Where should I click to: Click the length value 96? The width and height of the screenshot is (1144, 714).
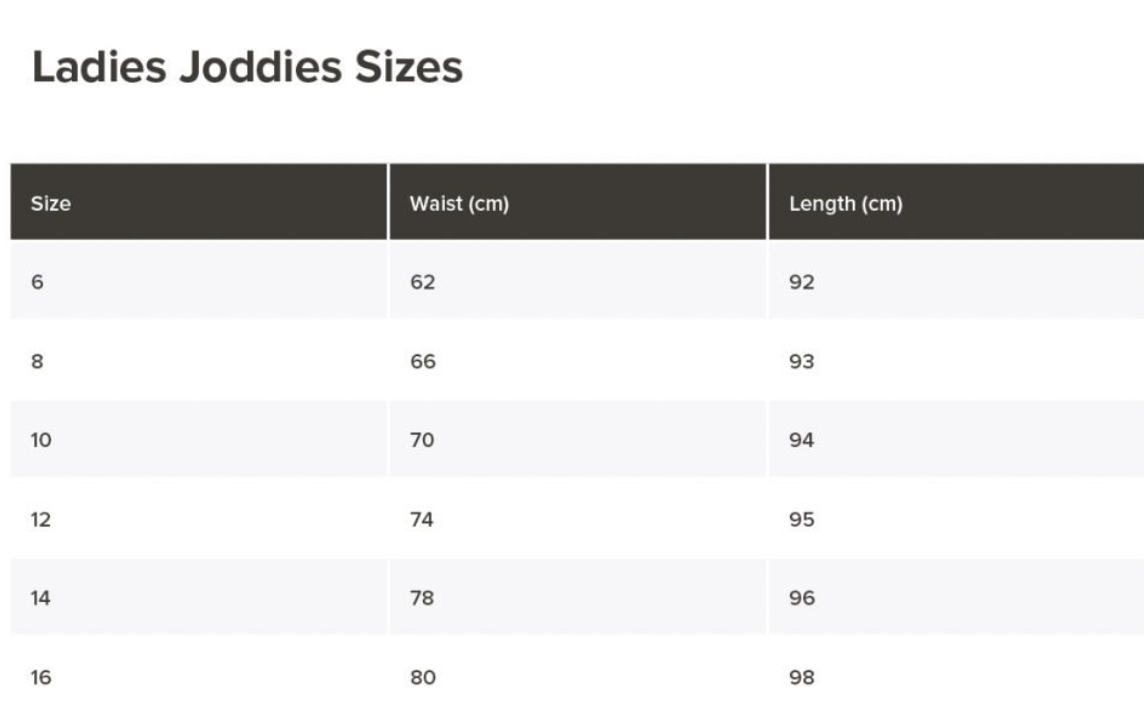point(802,598)
